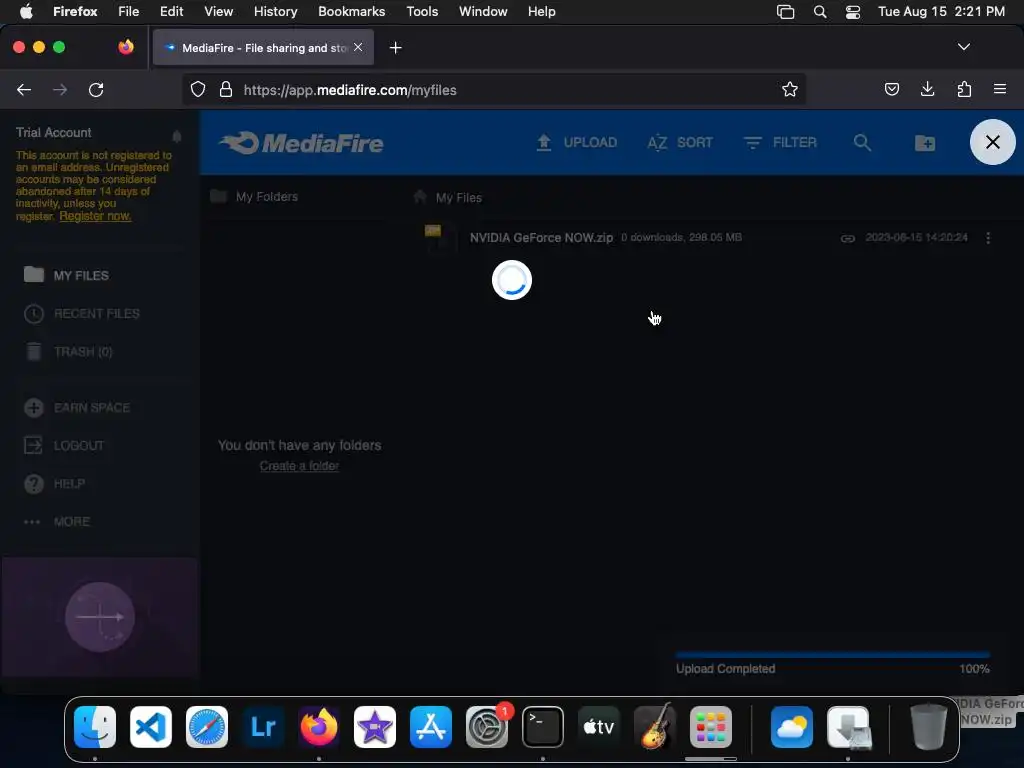The image size is (1024, 768).
Task: Click the Create a folder link
Action: pos(299,466)
